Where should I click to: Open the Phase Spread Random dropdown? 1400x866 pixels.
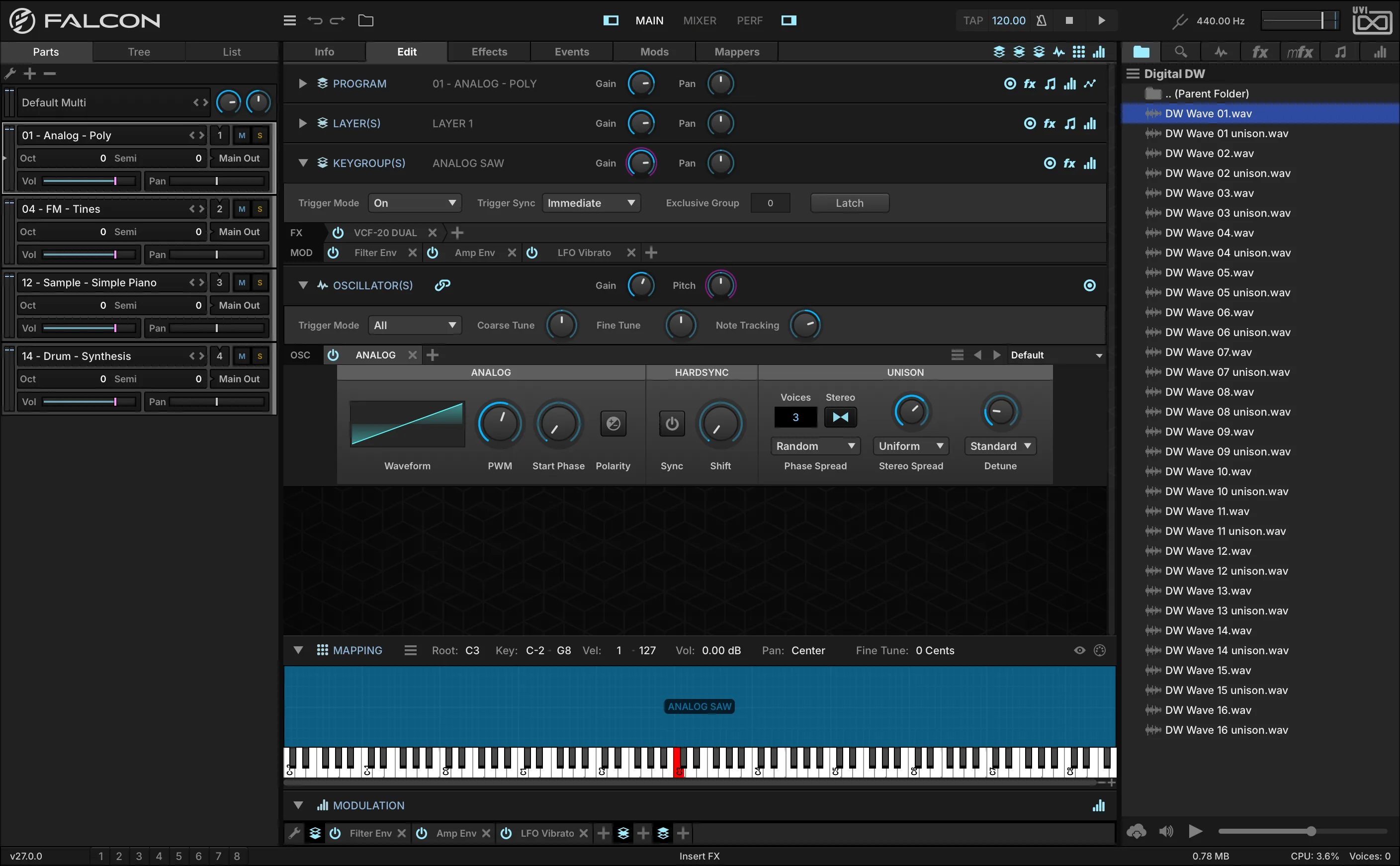tap(815, 446)
